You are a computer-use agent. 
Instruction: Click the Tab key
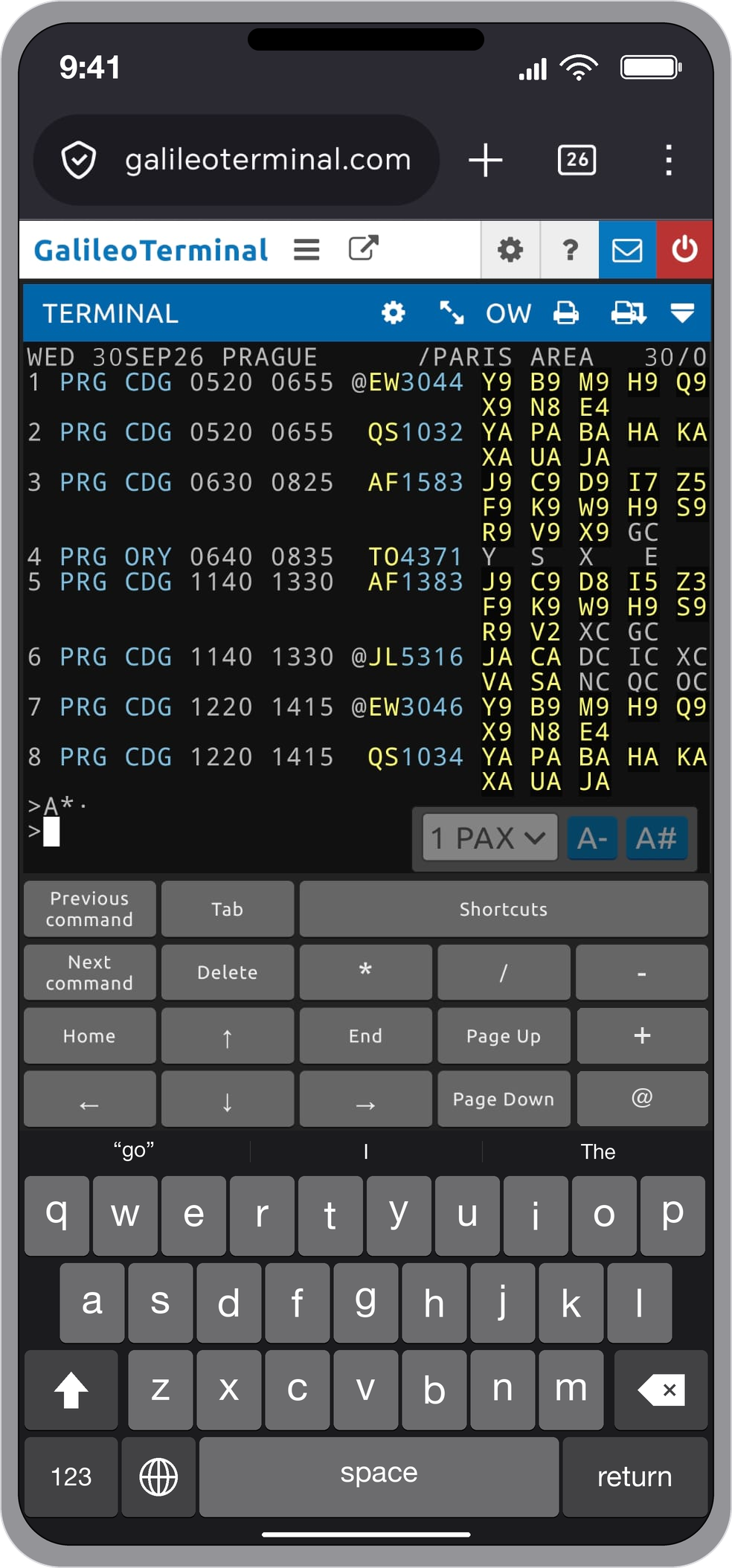point(227,909)
